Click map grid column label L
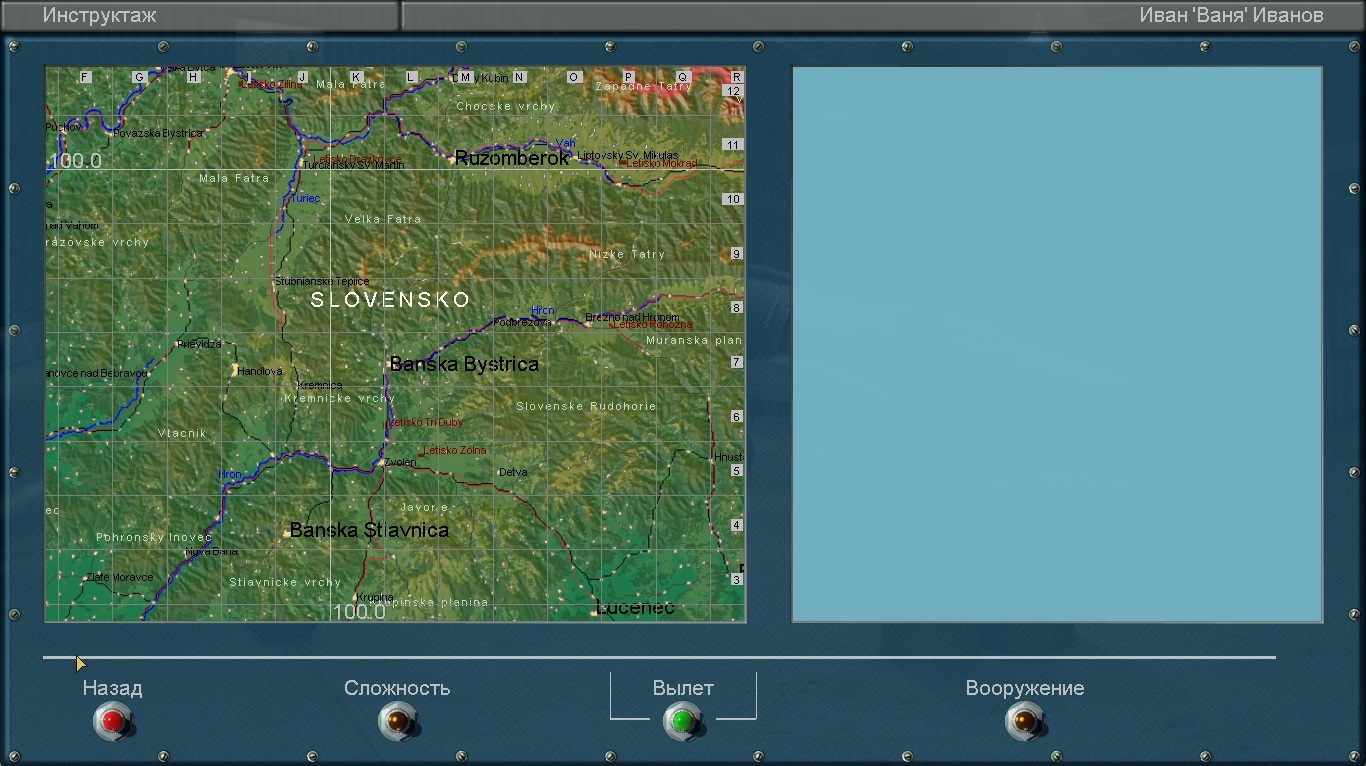This screenshot has height=766, width=1366. click(410, 77)
